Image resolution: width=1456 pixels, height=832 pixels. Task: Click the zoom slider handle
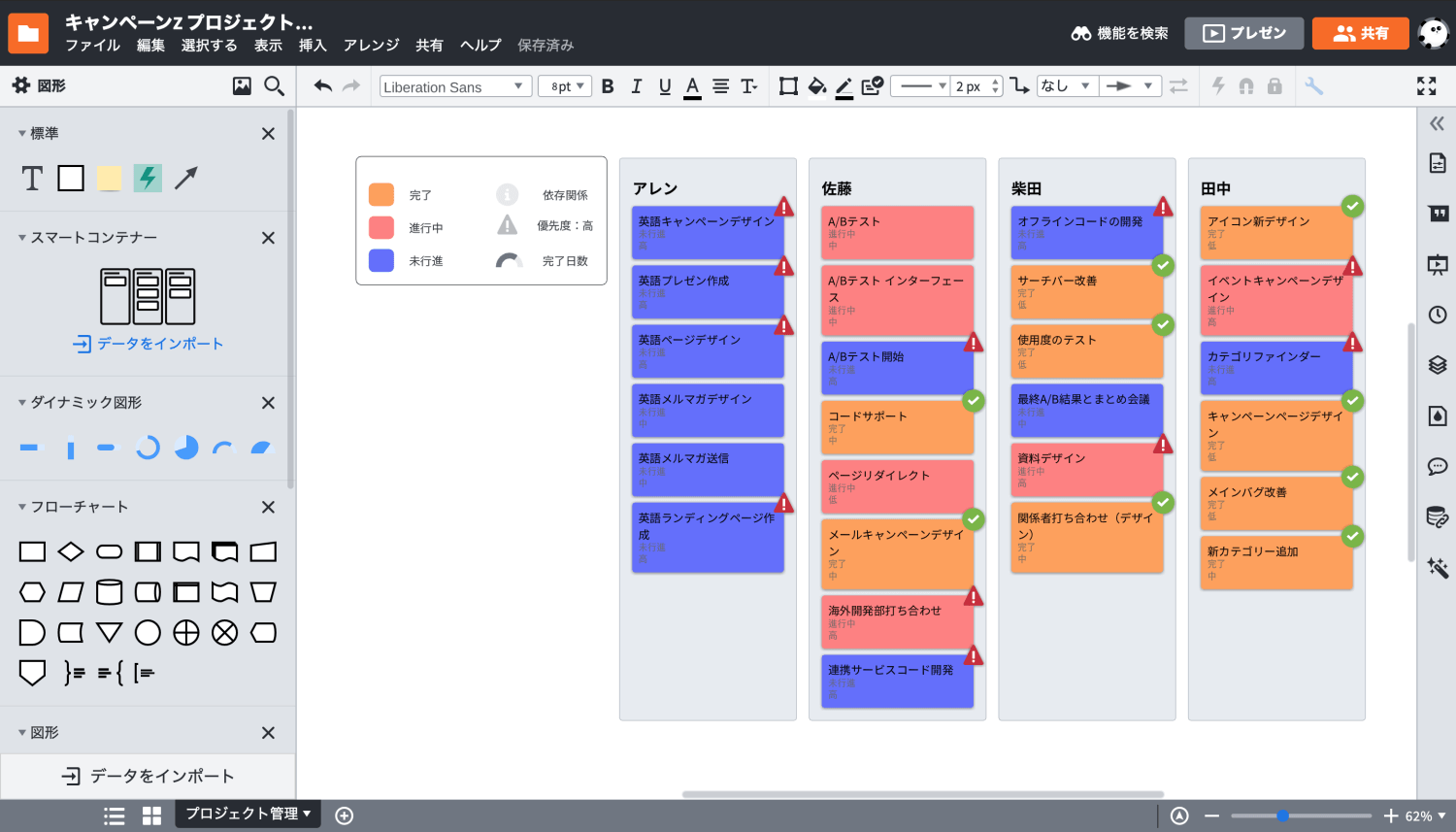(1282, 815)
